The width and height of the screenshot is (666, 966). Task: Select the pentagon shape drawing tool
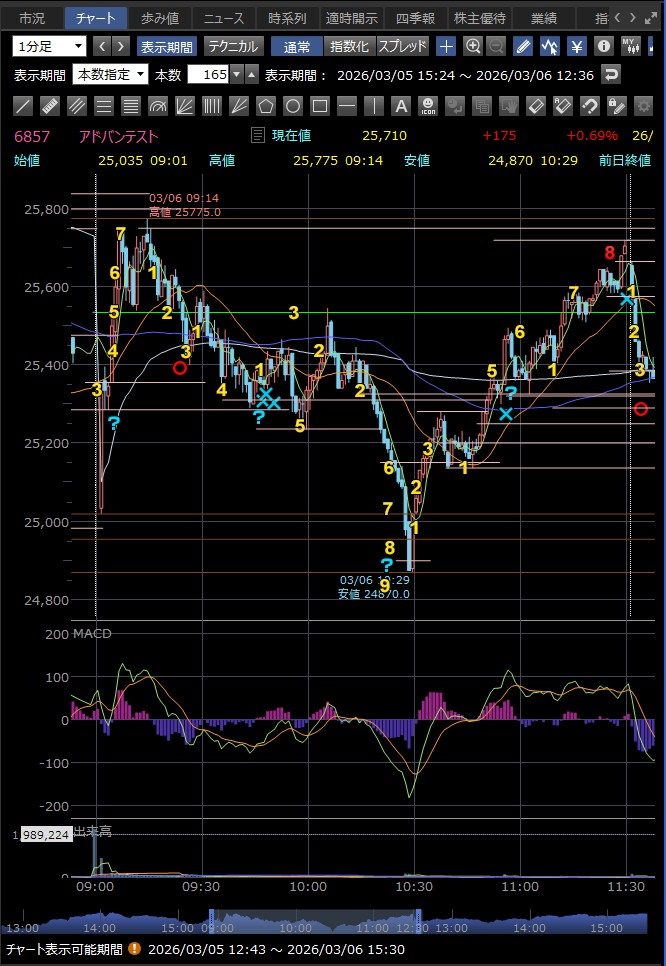point(266,106)
